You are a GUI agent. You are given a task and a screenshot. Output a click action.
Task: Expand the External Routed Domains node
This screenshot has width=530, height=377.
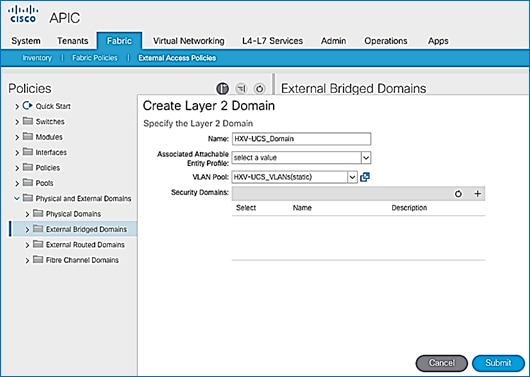27,245
